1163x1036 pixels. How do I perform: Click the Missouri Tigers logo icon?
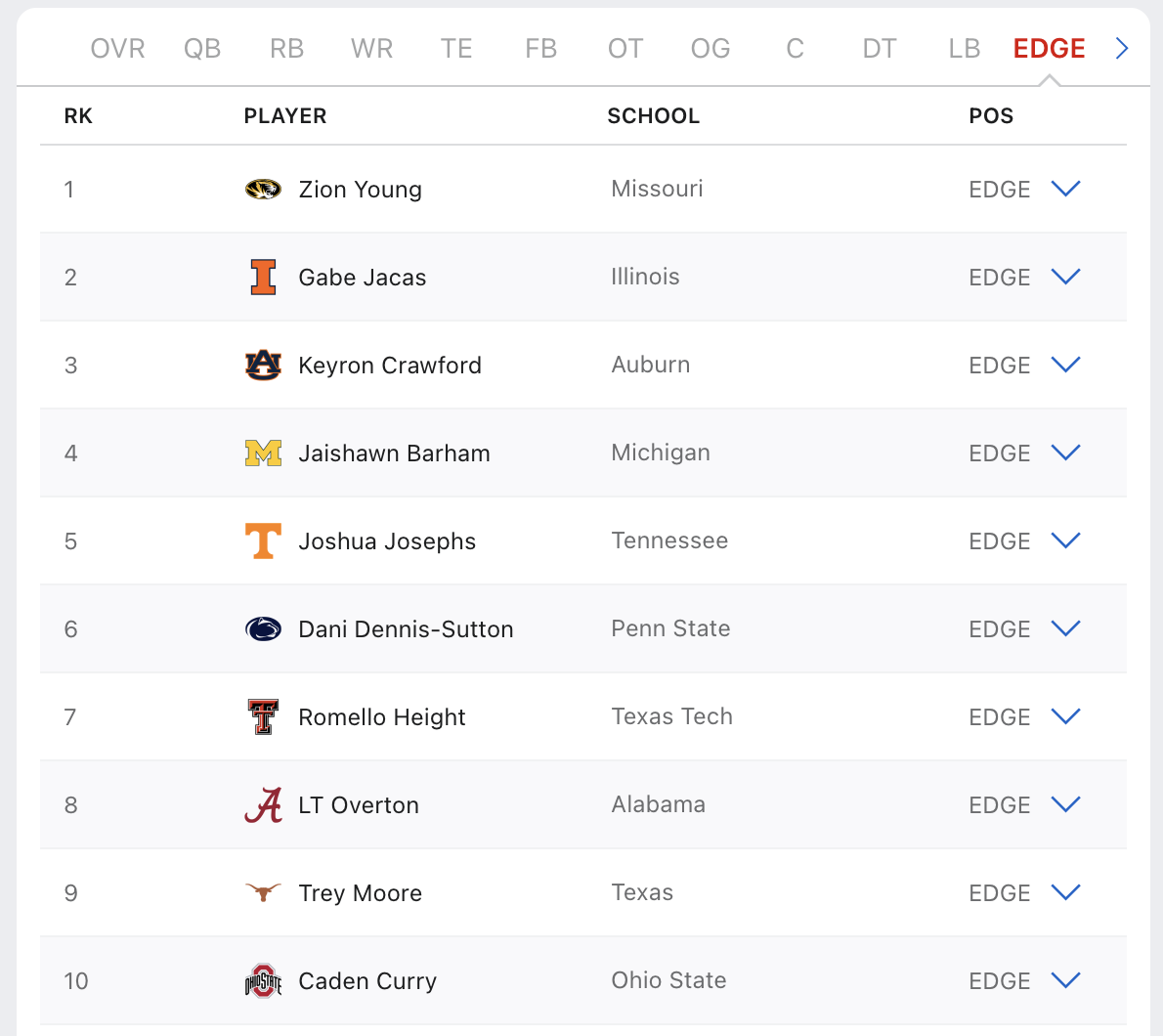pos(263,190)
